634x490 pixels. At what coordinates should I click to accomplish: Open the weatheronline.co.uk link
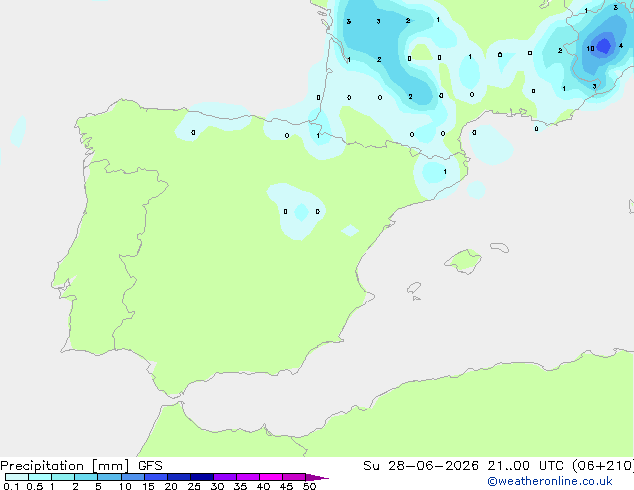(x=550, y=481)
